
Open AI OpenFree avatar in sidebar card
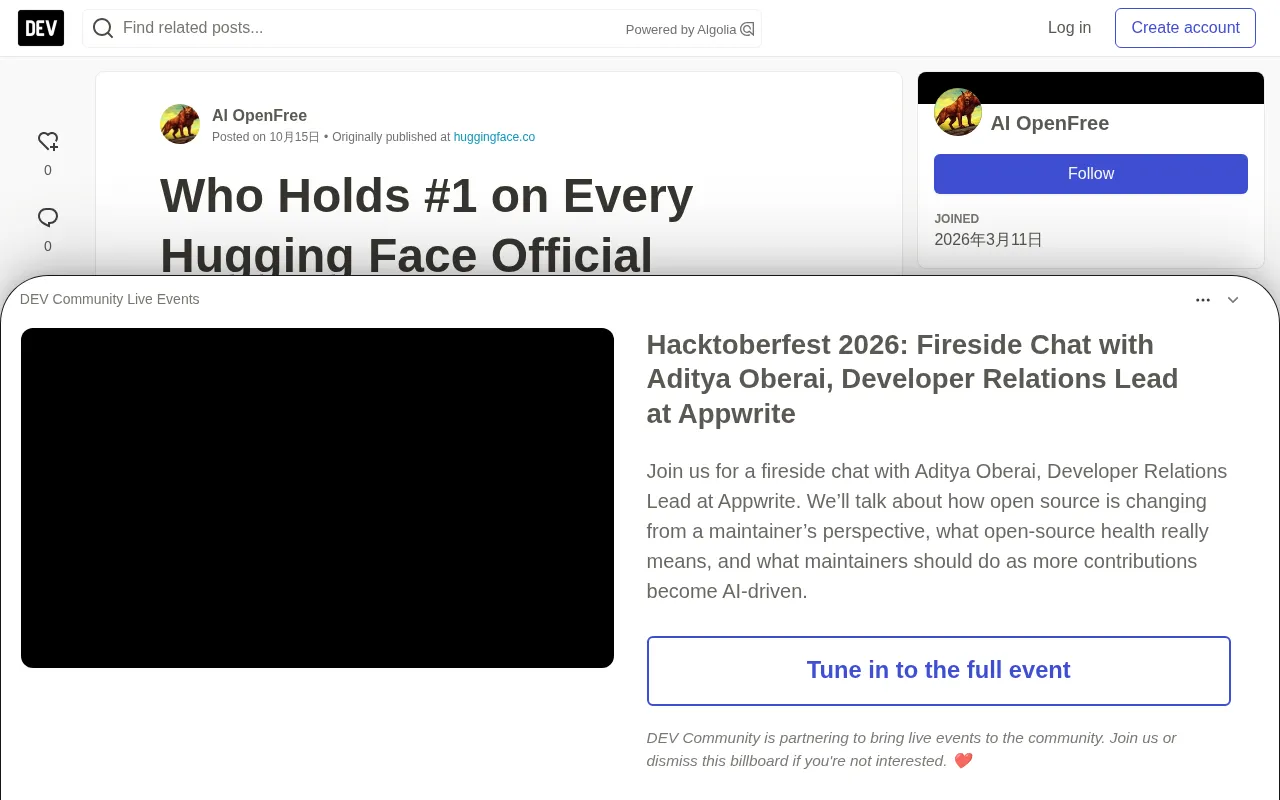click(958, 112)
